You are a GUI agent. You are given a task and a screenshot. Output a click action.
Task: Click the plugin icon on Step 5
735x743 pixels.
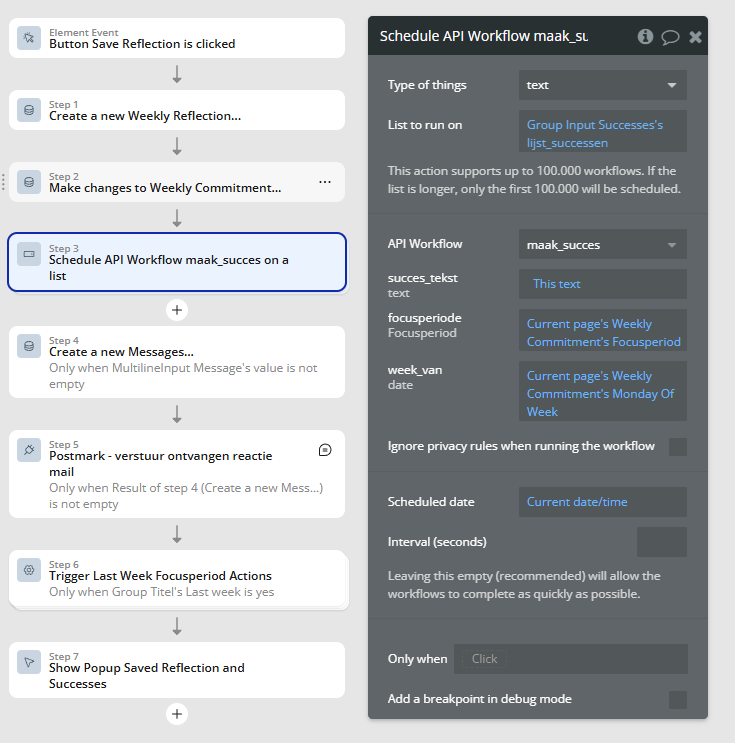click(x=29, y=450)
